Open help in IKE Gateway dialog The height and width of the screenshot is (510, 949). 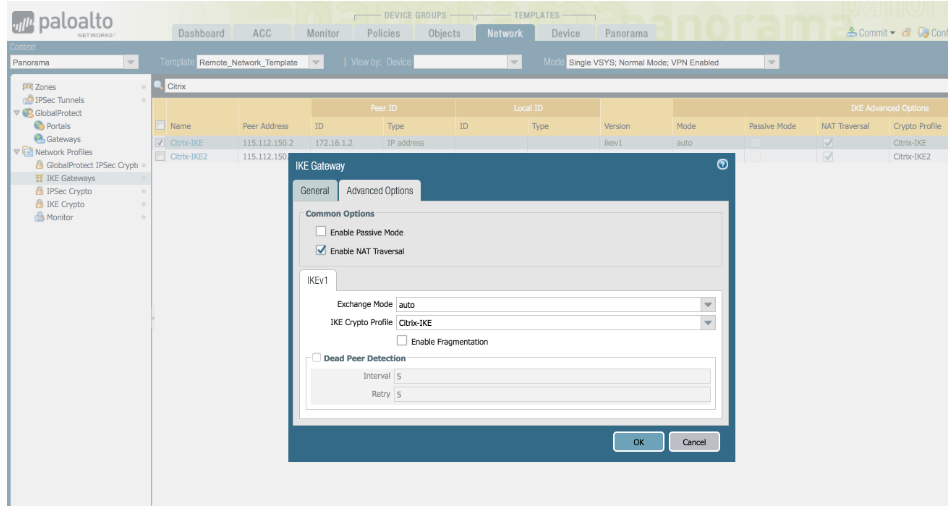722,165
